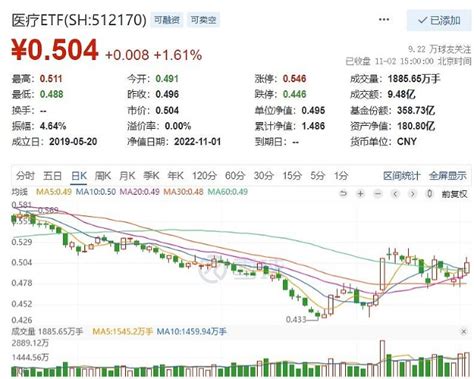Open the three-dot more options menu

[384, 20]
